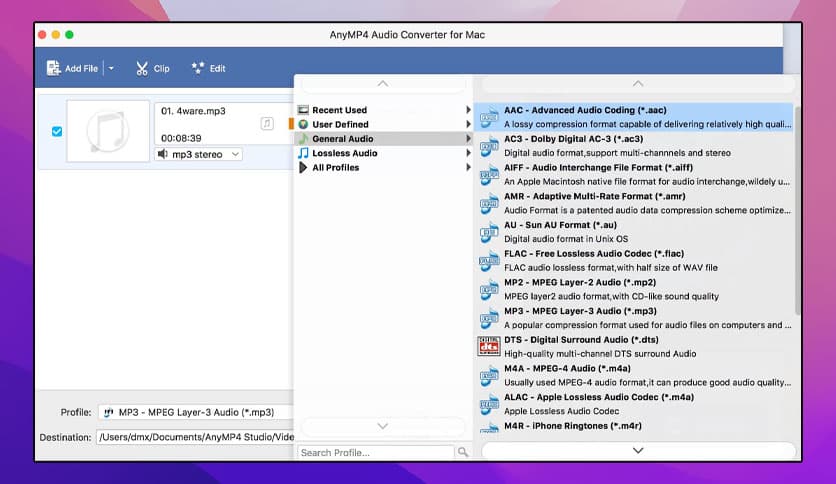
Task: Click the FLAC format icon
Action: click(x=488, y=261)
